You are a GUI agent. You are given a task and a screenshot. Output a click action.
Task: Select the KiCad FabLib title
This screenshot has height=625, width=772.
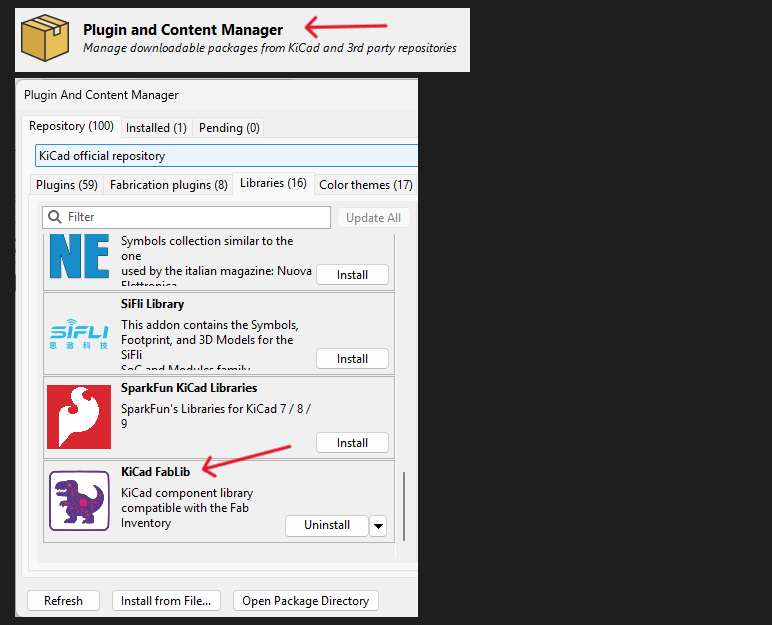point(156,472)
